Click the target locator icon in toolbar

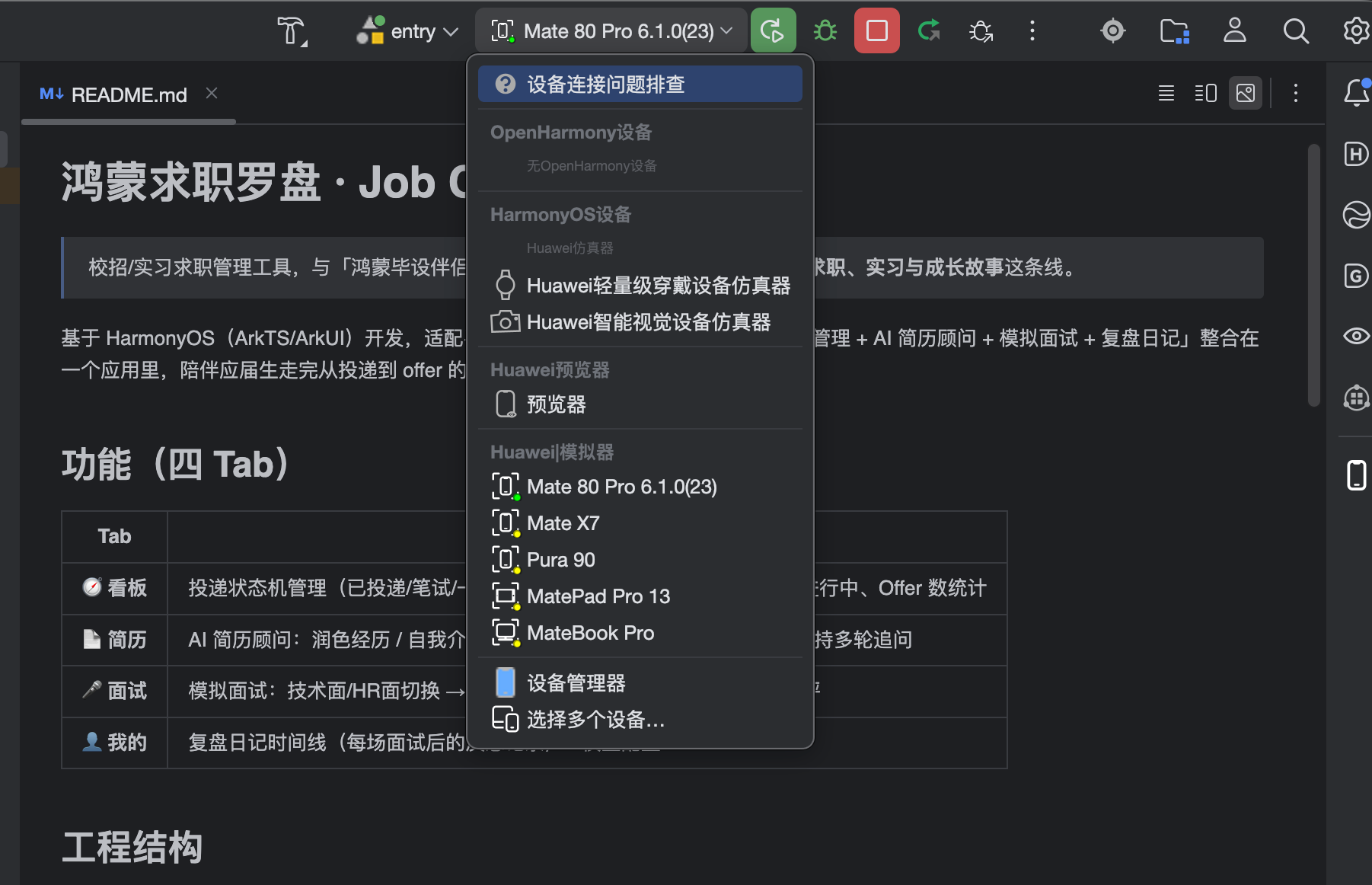[1112, 31]
